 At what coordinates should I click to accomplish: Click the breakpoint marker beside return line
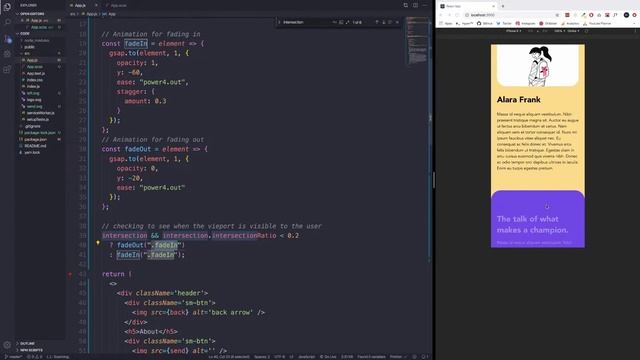pos(70,274)
